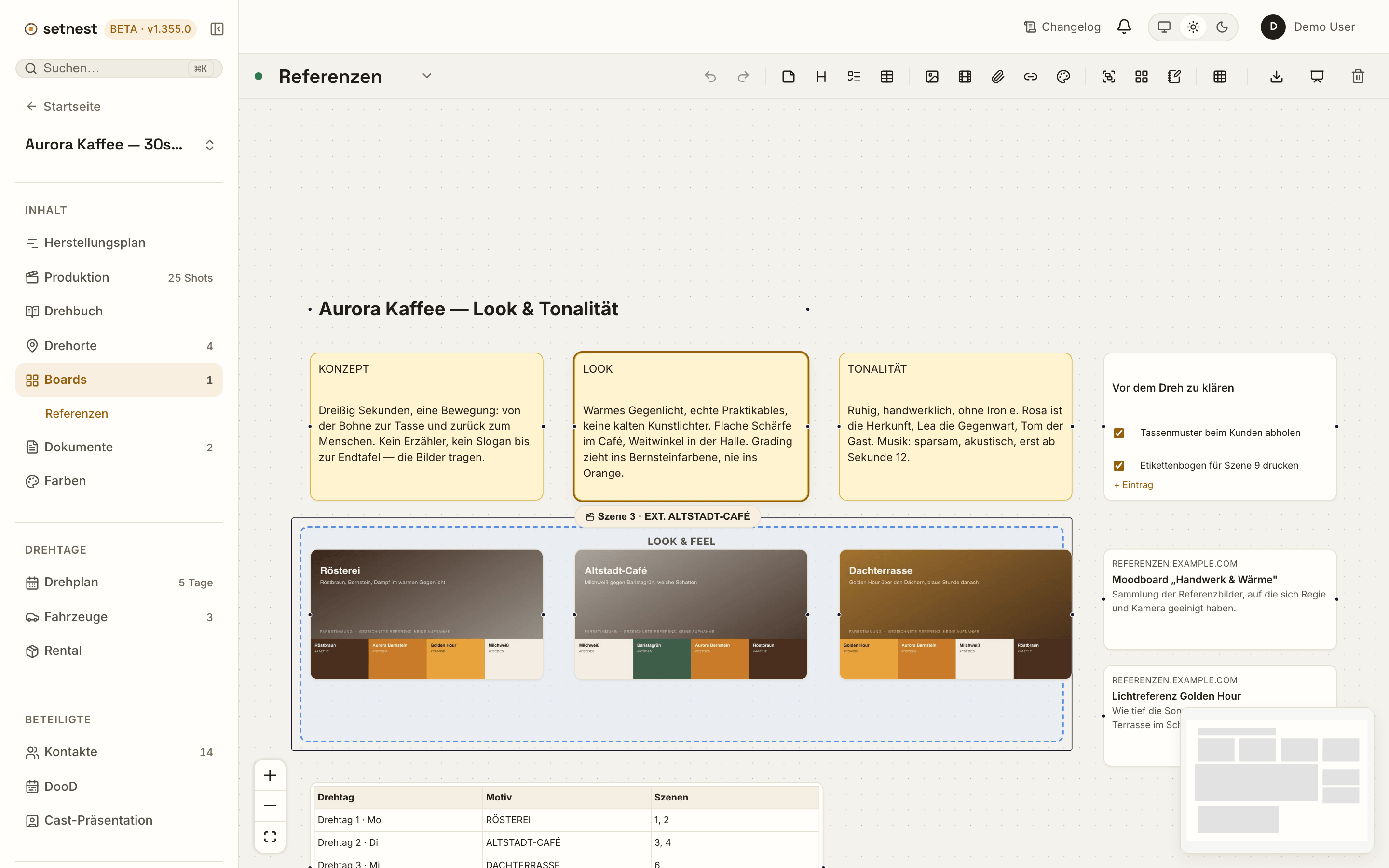Click Golden Hour swatch in Dachterrasse card
This screenshot has width=1389, height=868.
pos(869,659)
